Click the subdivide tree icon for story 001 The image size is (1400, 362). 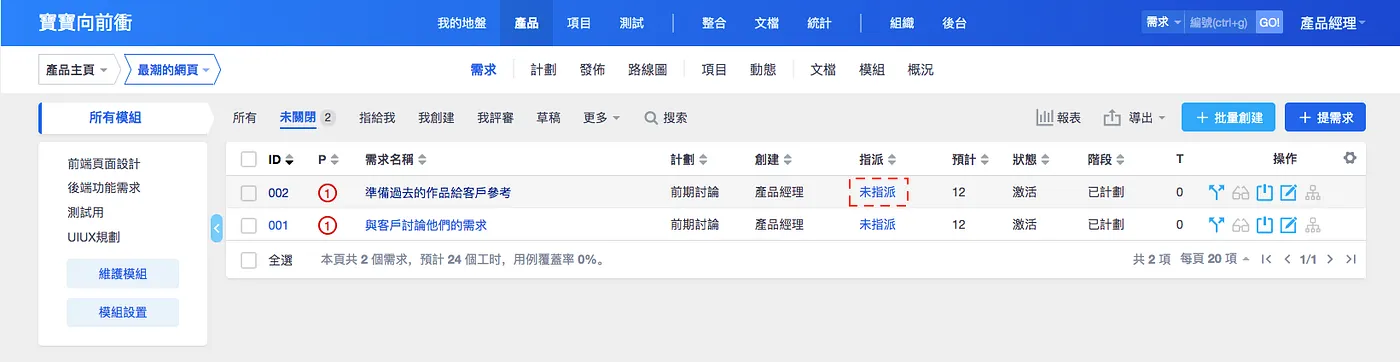(x=1313, y=225)
